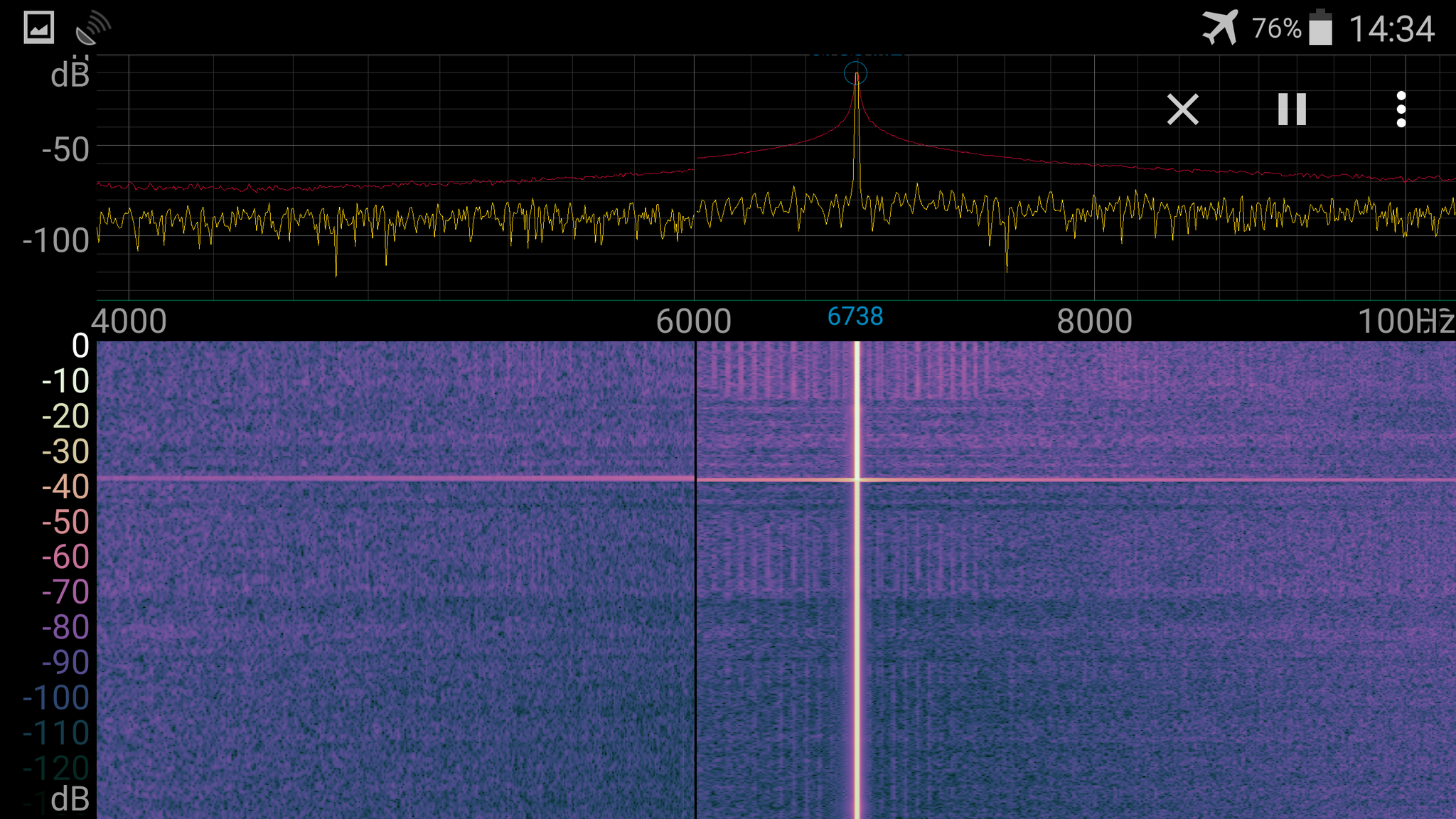Viewport: 1456px width, 819px height.
Task: Tap the dB label on spectrum axis
Action: pyautogui.click(x=70, y=75)
